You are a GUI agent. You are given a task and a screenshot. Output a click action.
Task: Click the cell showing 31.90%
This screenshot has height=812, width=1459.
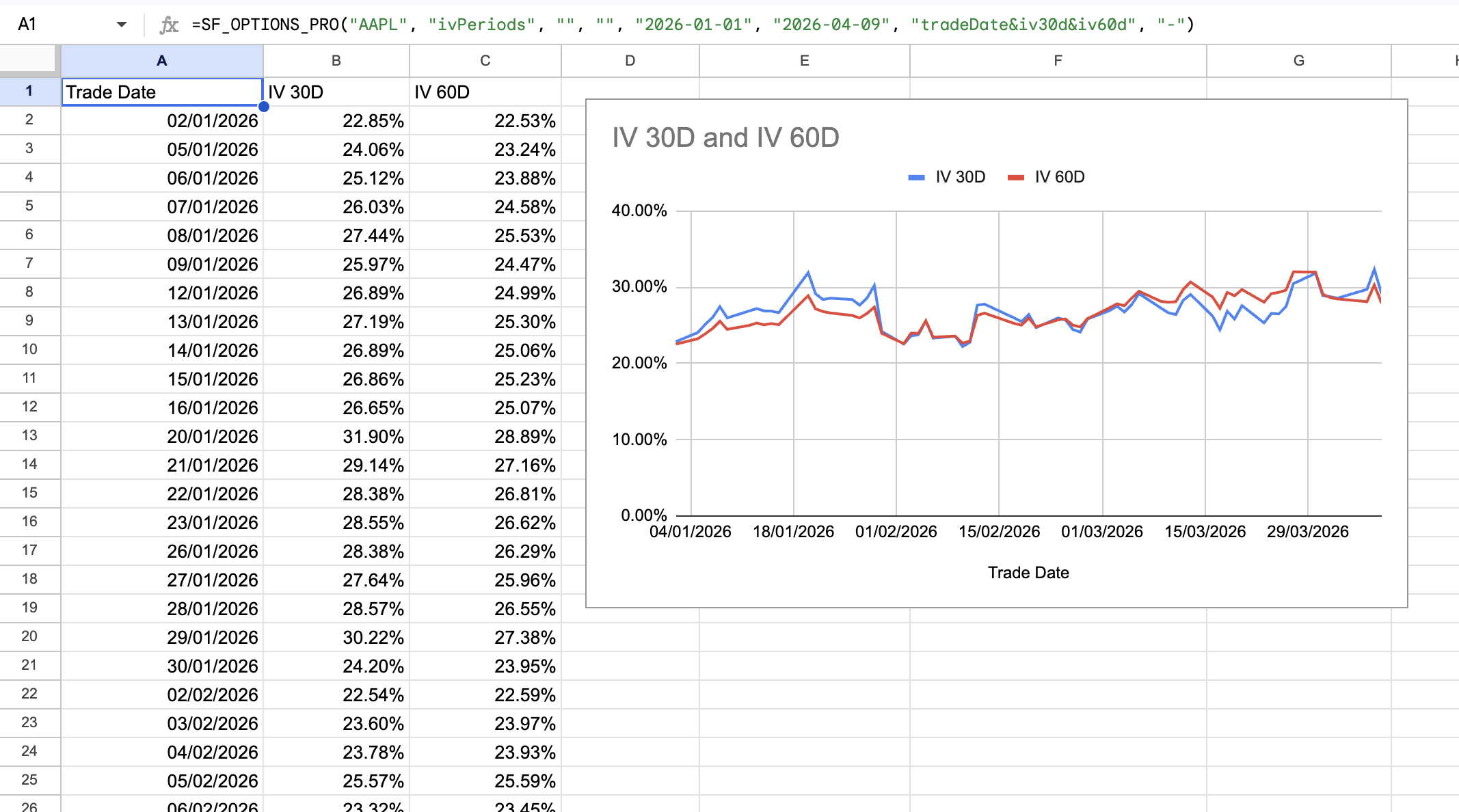click(336, 437)
